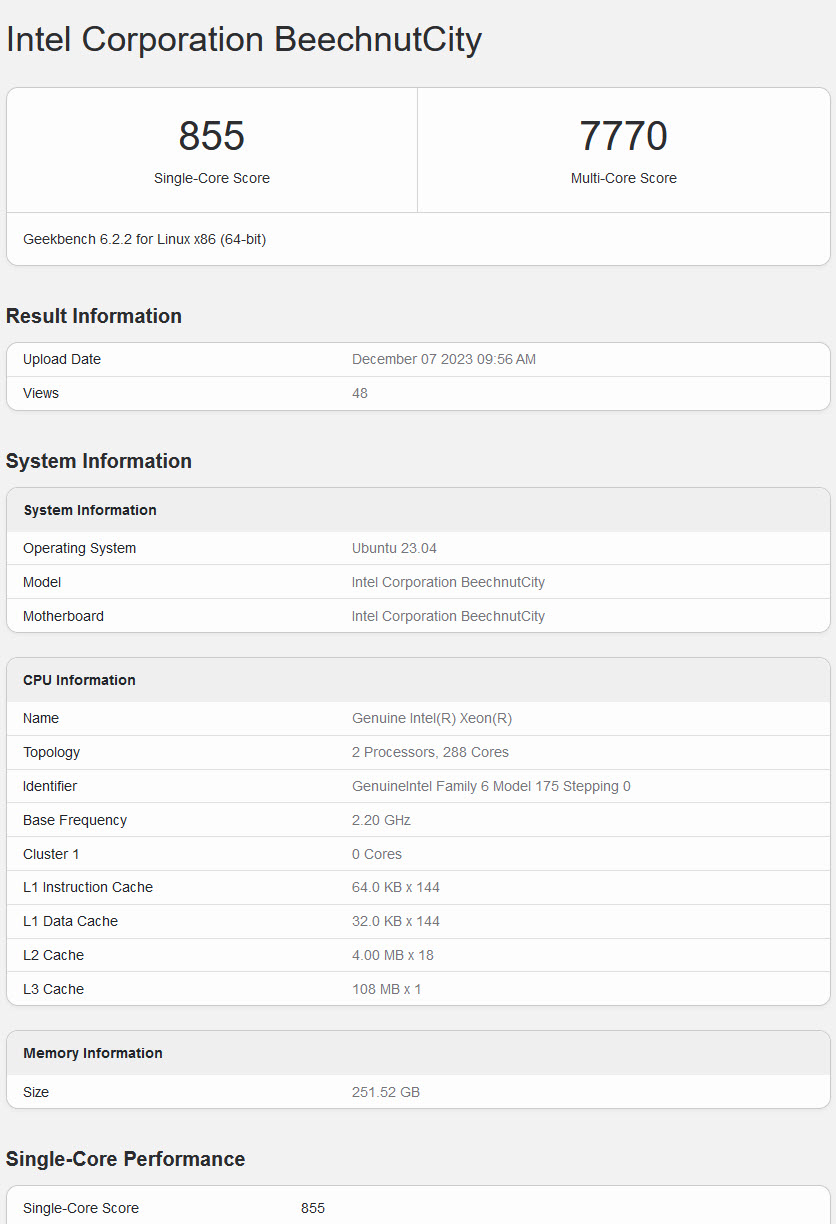Click the Topology value showing 288 Cores
This screenshot has width=836, height=1224.
[430, 752]
